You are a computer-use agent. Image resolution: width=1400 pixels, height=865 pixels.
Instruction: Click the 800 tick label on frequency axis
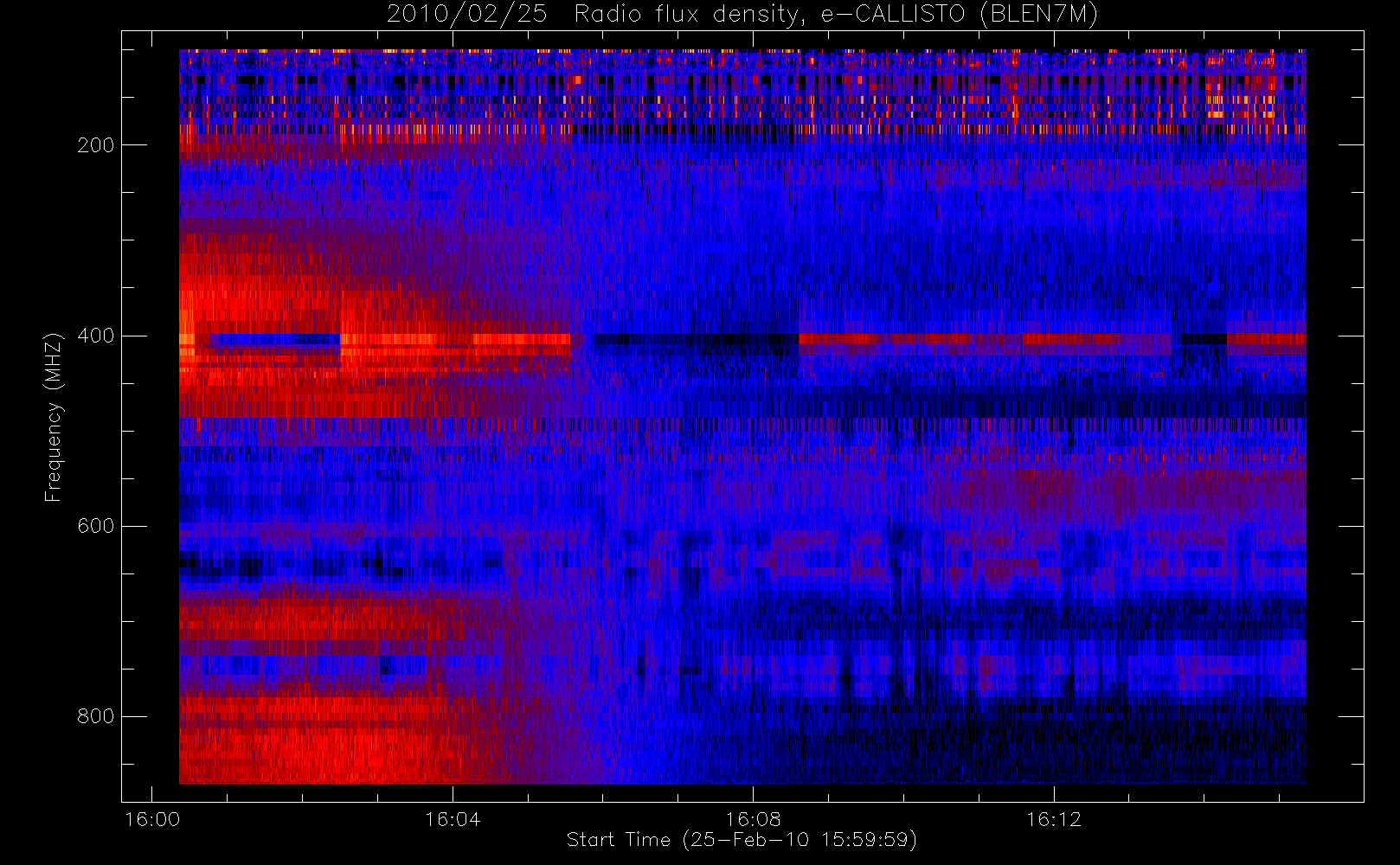pos(96,716)
